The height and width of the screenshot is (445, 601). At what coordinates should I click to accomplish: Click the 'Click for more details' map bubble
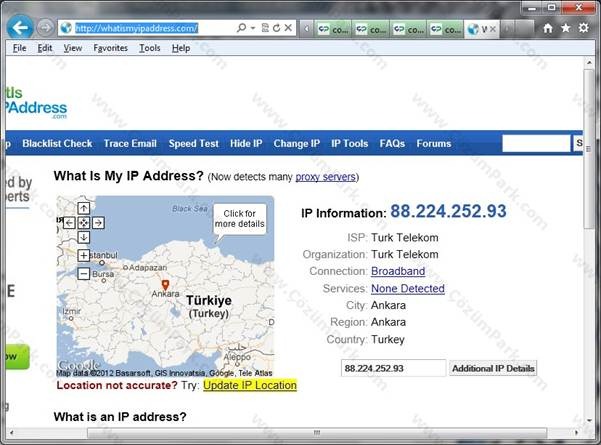coord(240,218)
